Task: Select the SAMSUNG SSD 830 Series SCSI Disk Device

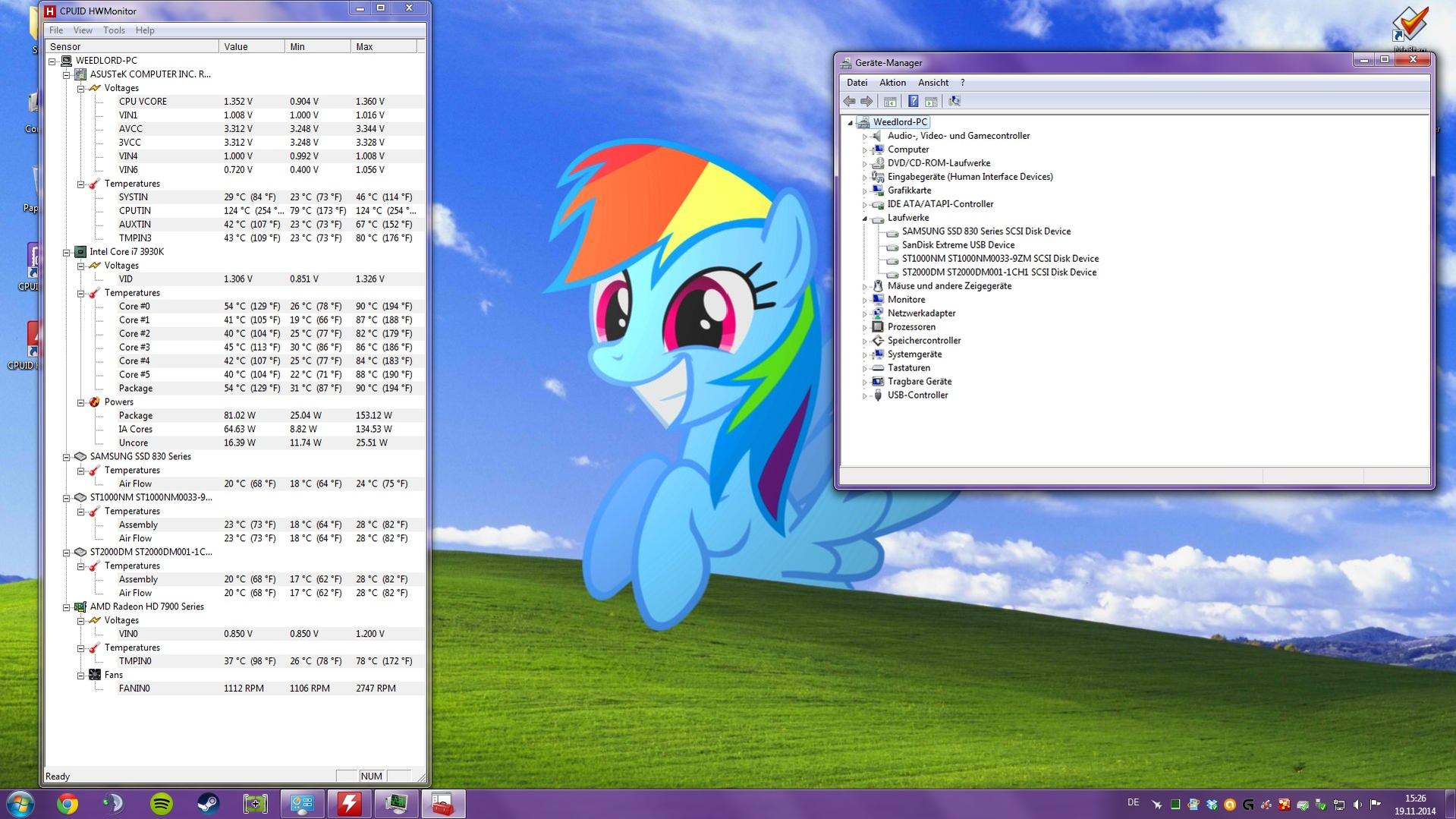Action: pyautogui.click(x=986, y=232)
